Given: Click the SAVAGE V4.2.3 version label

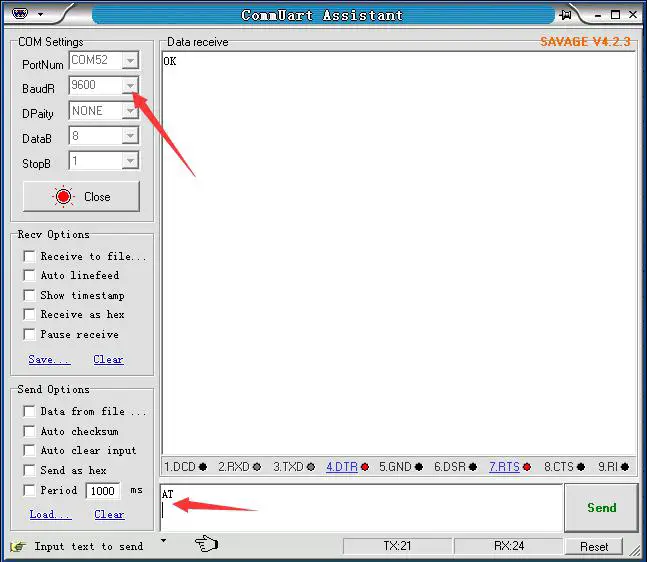Looking at the screenshot, I should click(x=585, y=42).
